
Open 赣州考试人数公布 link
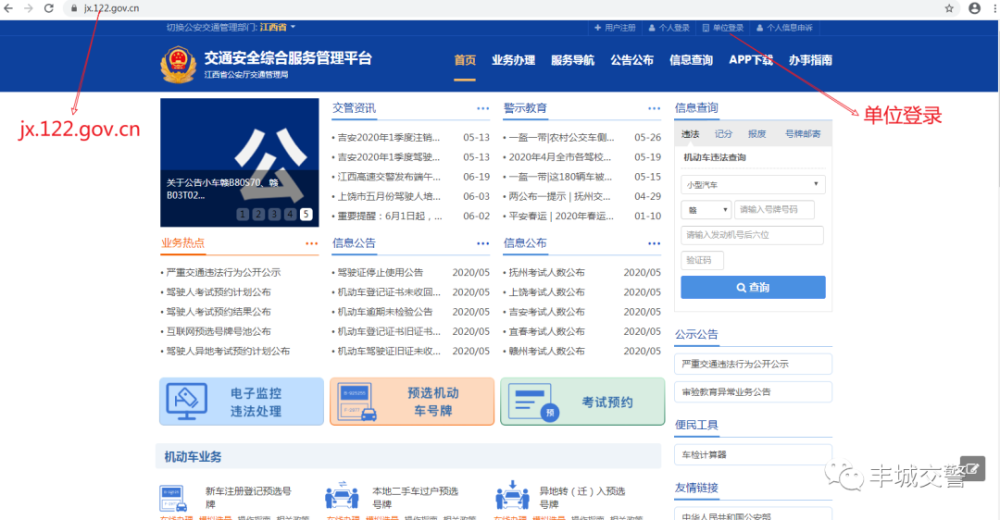[x=547, y=352]
